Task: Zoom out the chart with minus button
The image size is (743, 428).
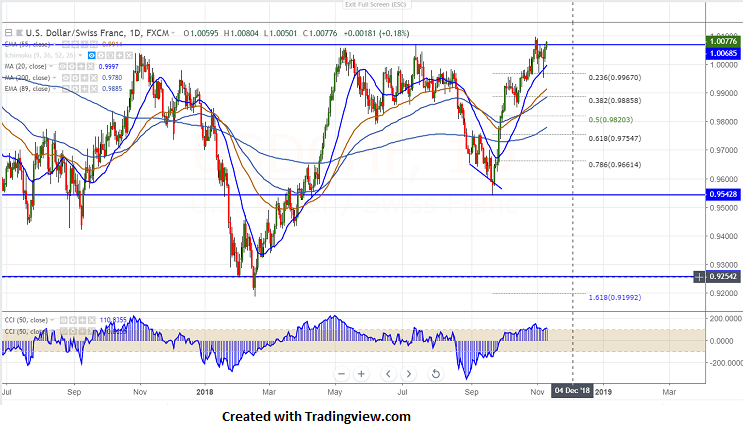Action: click(341, 374)
